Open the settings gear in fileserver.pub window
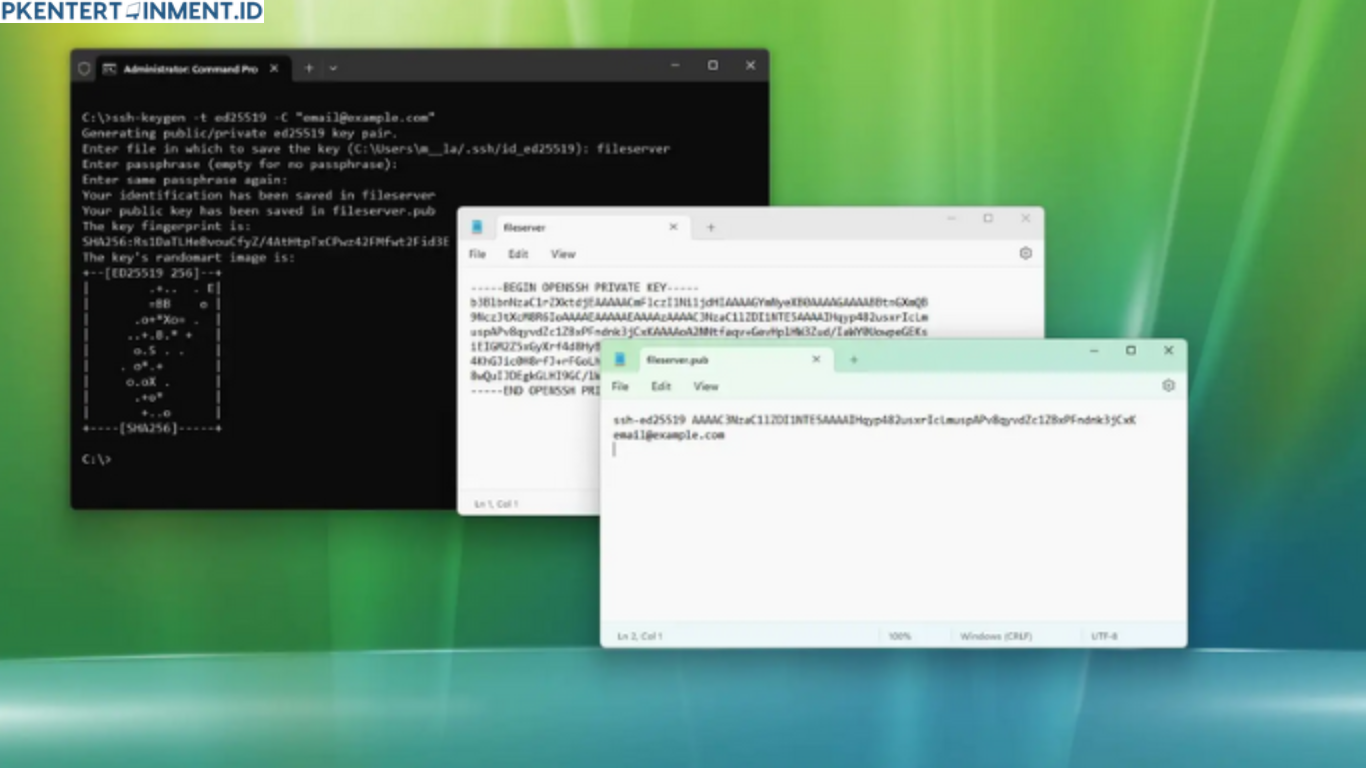This screenshot has height=768, width=1366. pos(1168,385)
